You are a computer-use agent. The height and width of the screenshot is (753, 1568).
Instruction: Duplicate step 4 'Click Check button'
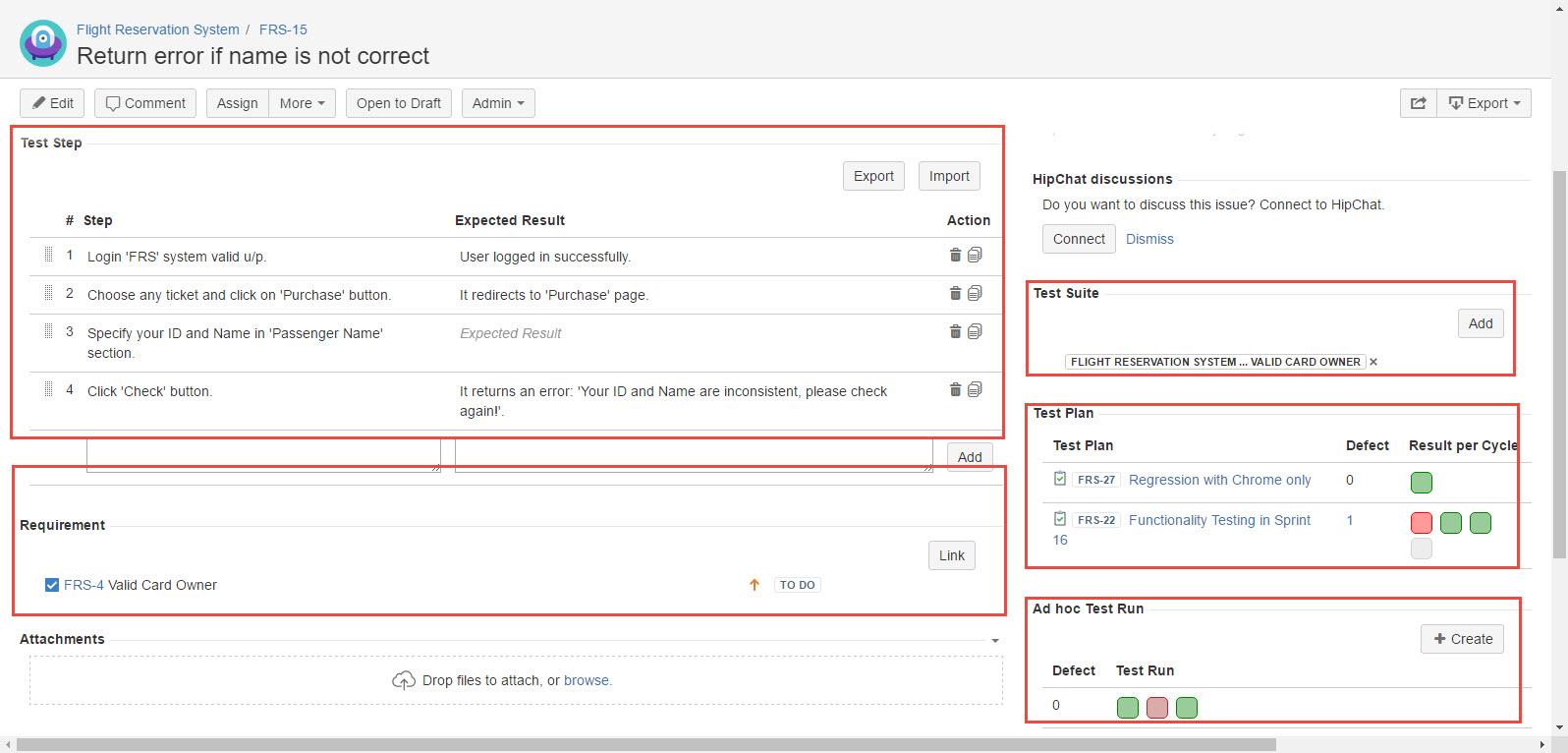[975, 389]
